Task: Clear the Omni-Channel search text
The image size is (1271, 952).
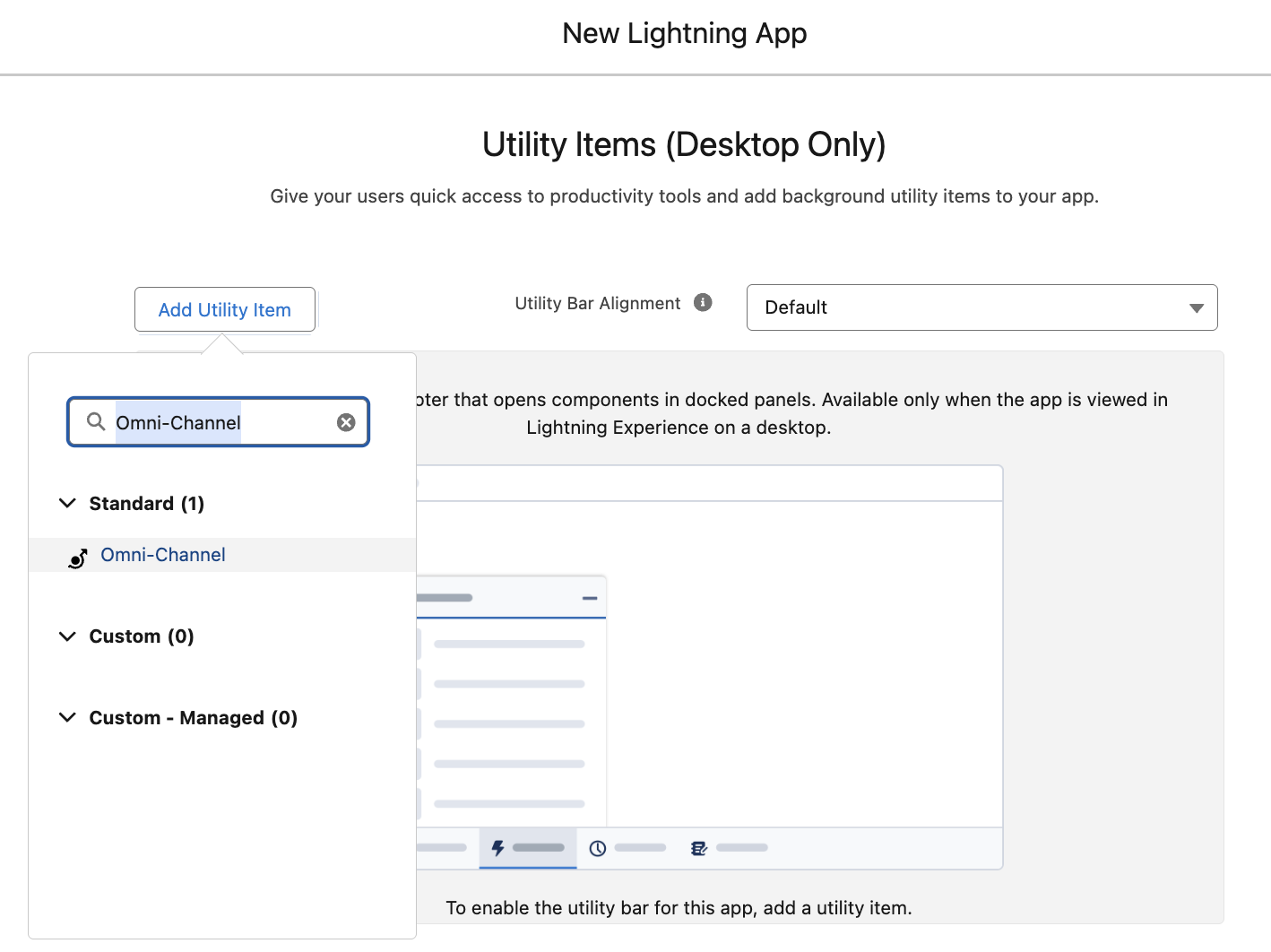Action: pos(346,422)
